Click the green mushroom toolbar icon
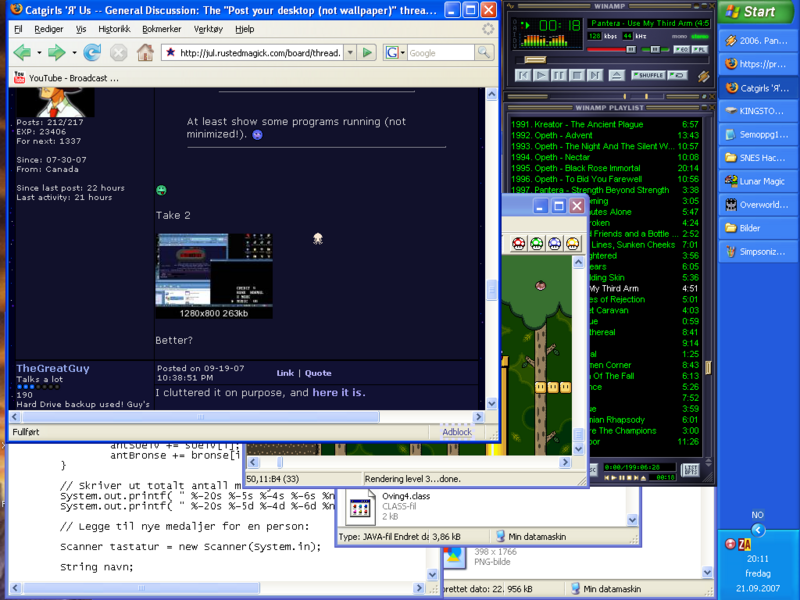 tap(537, 243)
